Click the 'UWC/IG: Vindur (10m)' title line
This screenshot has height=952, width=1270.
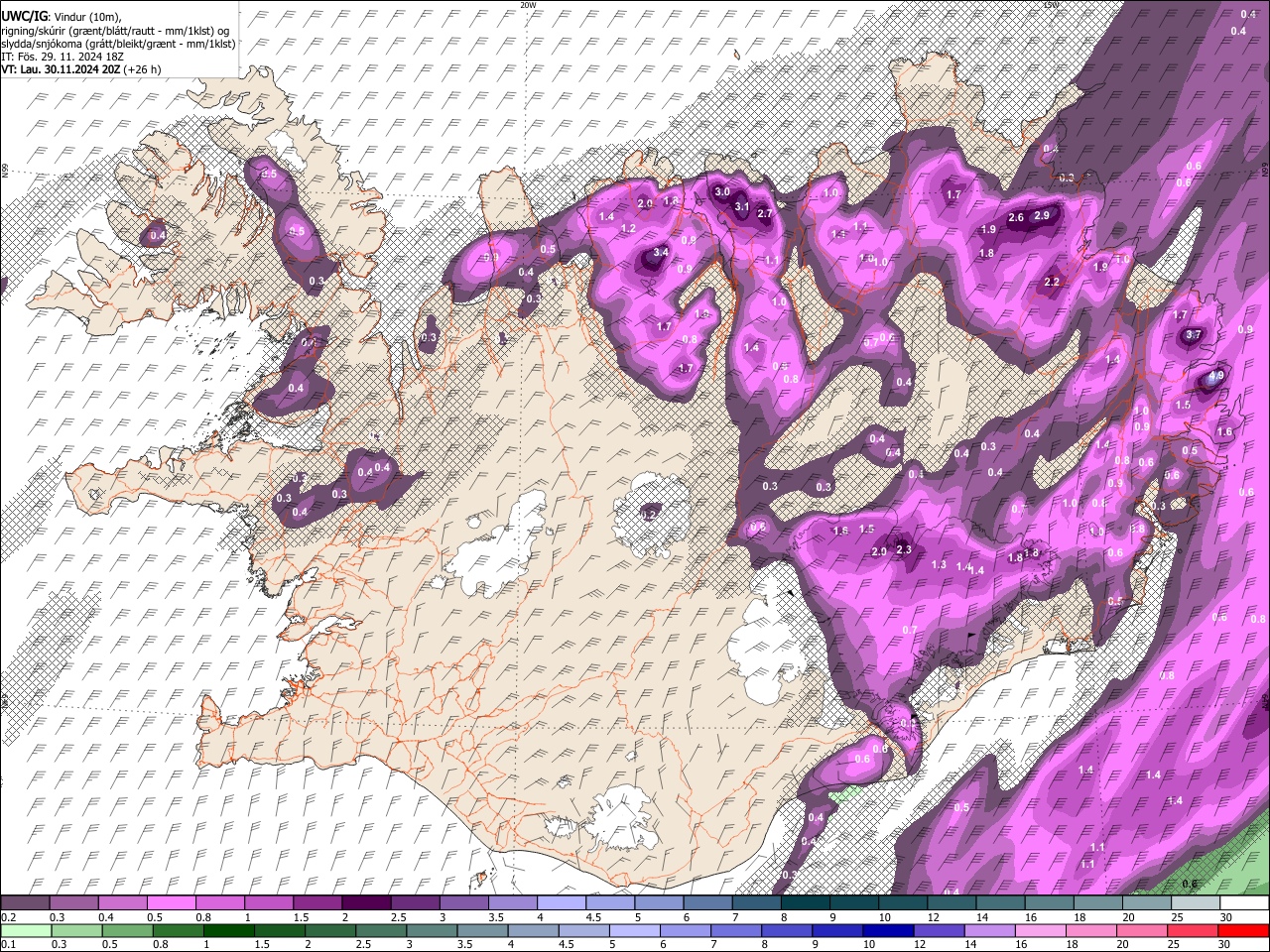tap(62, 16)
